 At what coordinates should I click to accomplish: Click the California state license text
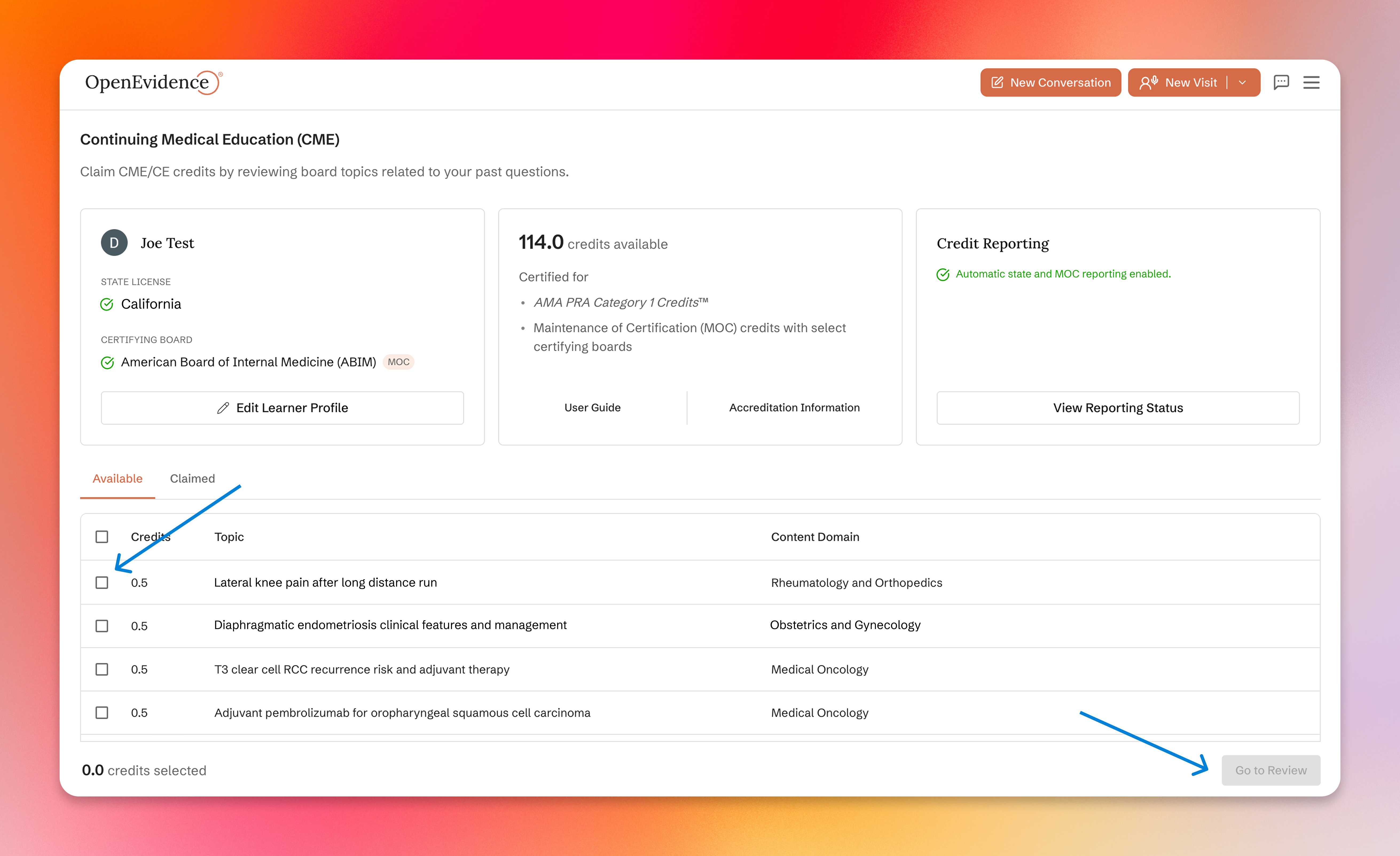tap(151, 304)
